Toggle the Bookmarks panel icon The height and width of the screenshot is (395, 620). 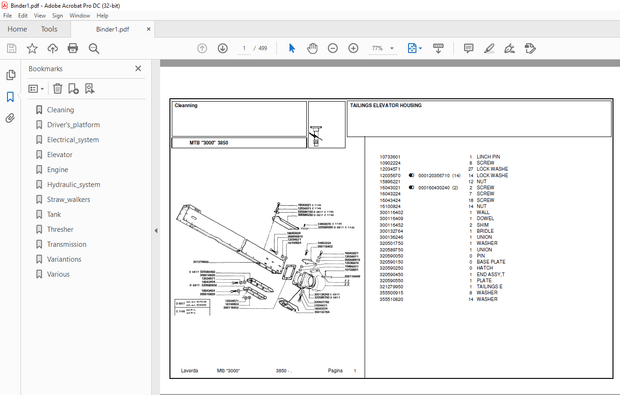[x=10, y=96]
